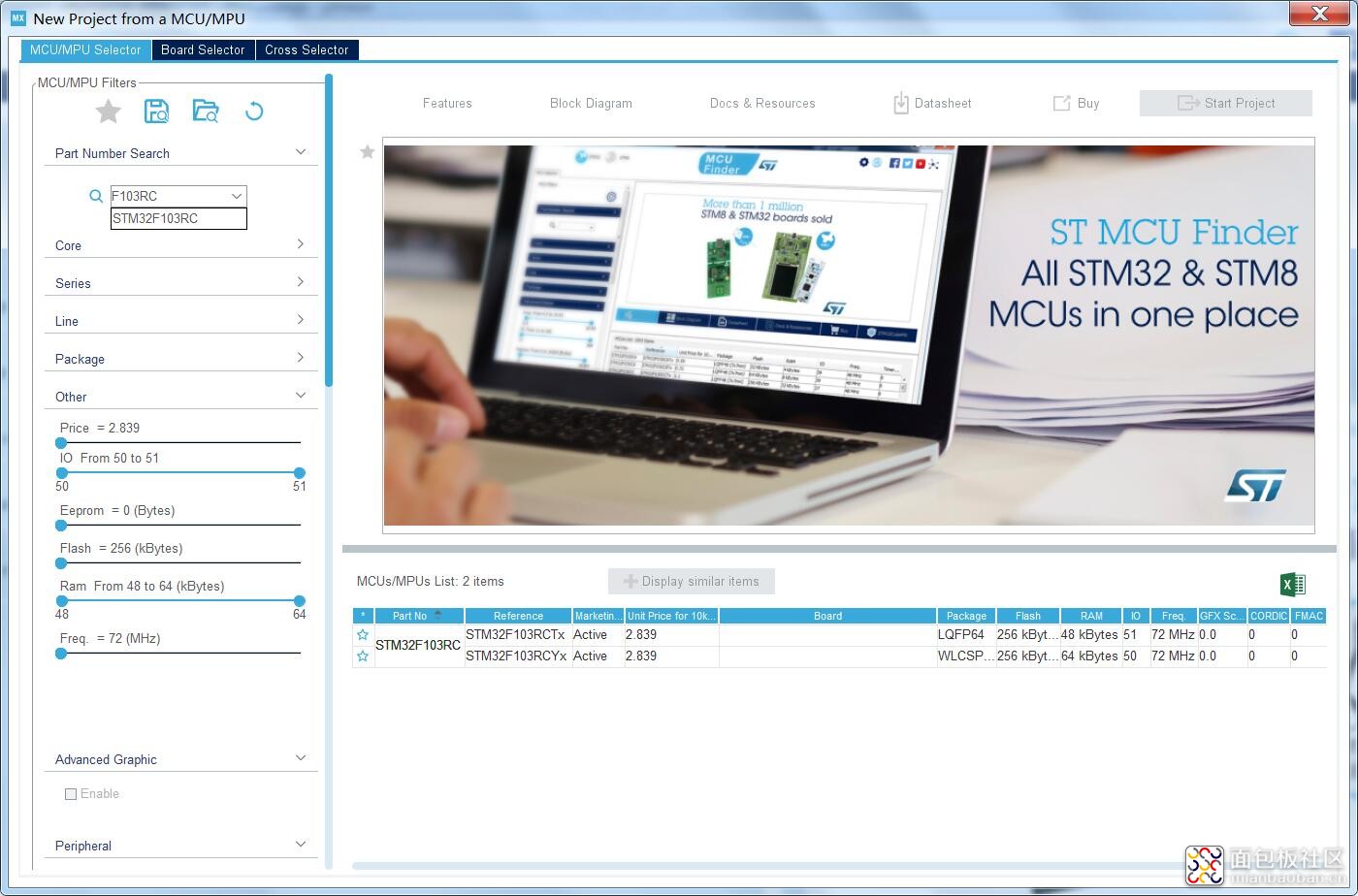
Task: Sort by Freq. column header
Action: pos(1174,616)
